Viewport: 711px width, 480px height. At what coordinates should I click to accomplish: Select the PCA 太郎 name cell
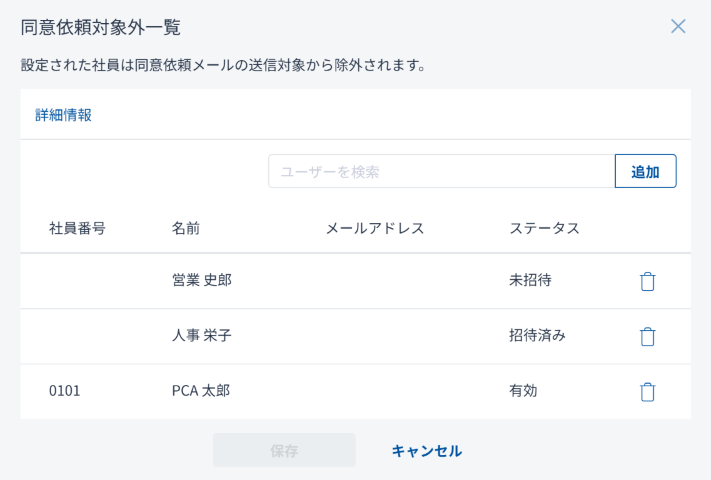coord(201,390)
